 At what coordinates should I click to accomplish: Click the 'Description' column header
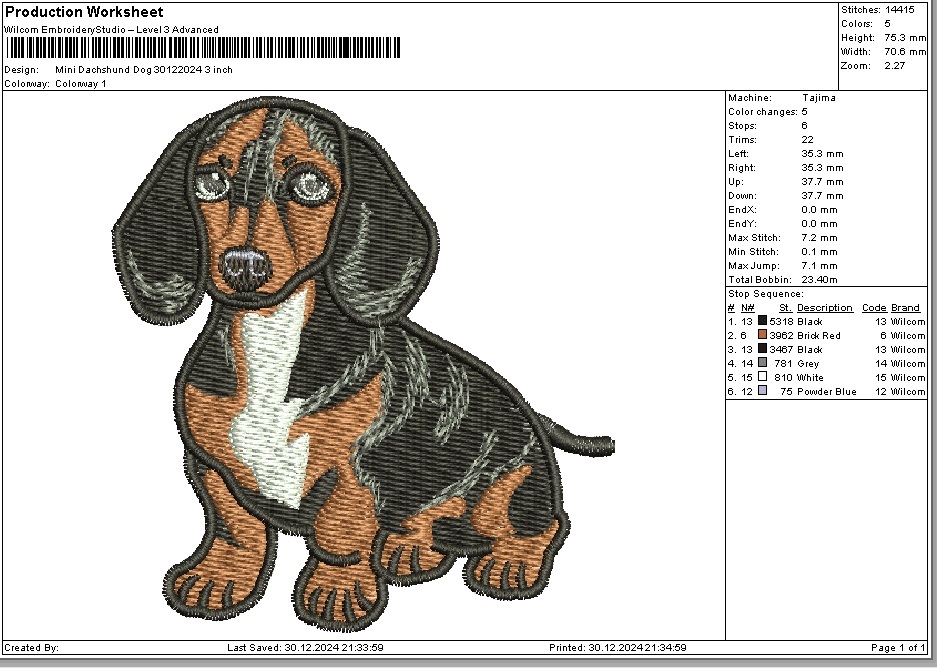tap(825, 308)
